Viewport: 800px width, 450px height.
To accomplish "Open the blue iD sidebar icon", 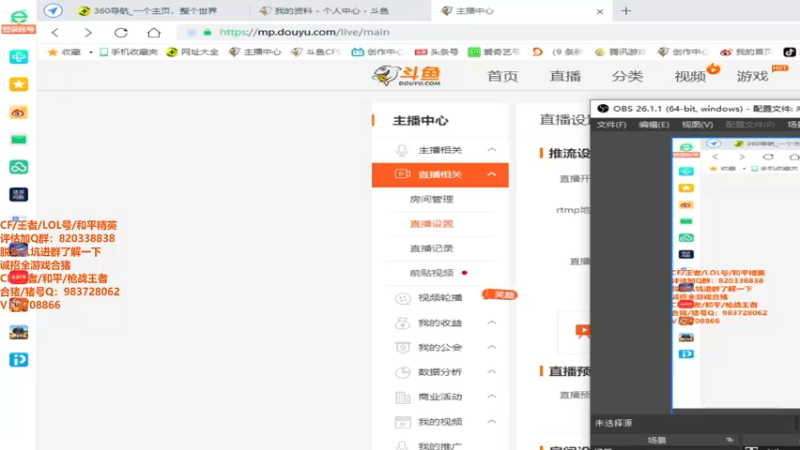I will click(x=18, y=360).
